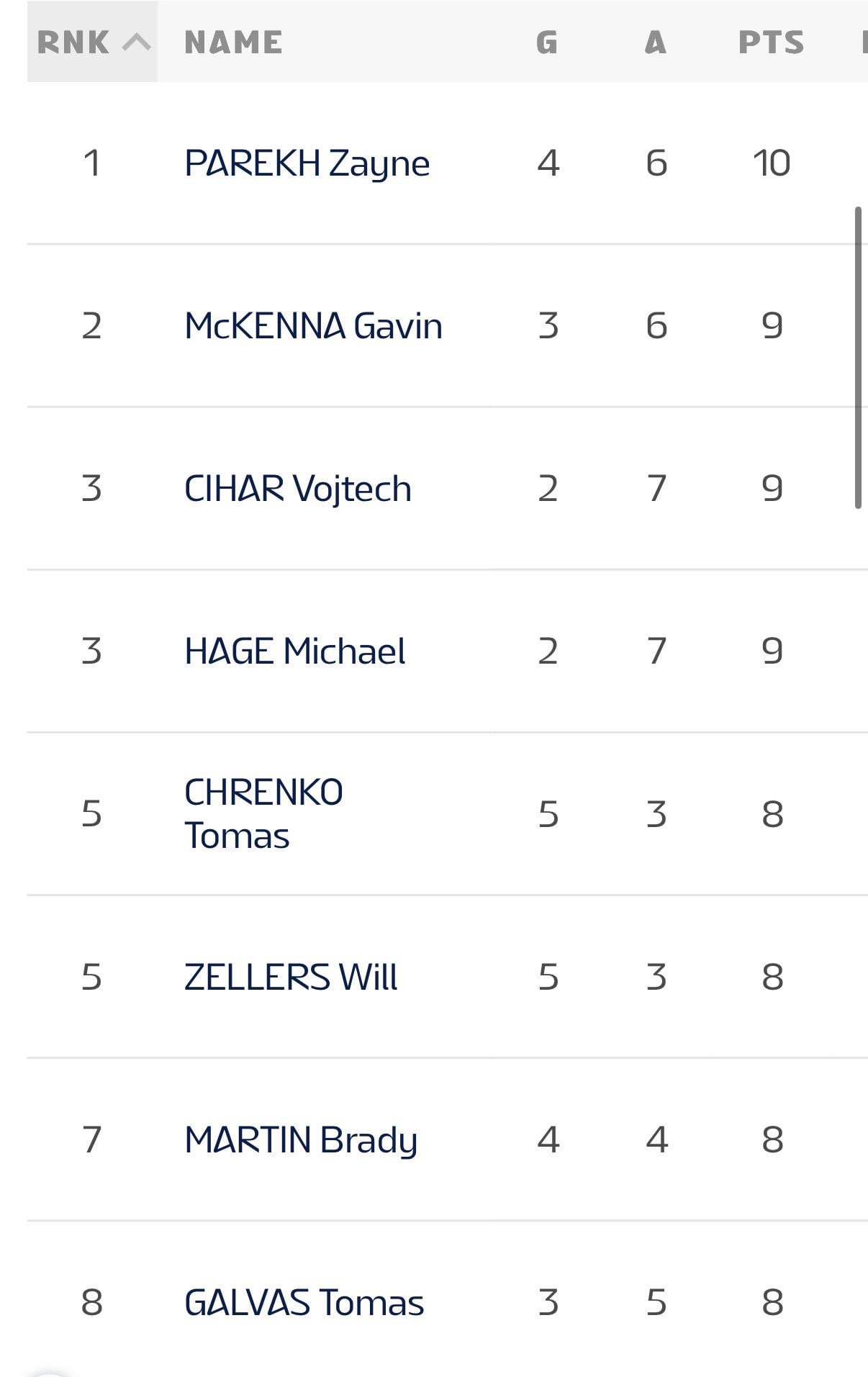This screenshot has height=1377, width=868.
Task: Select HAGE Michael name link
Action: pos(294,651)
